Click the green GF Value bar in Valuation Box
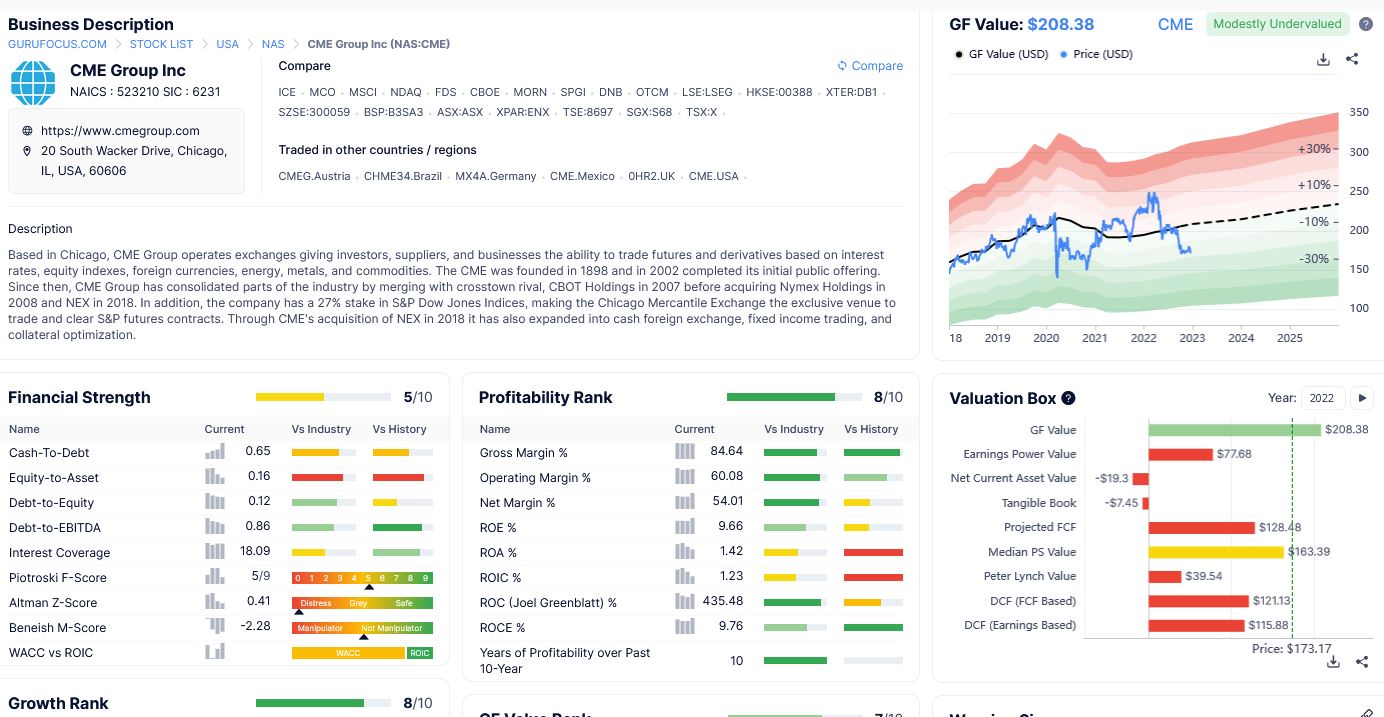This screenshot has height=717, width=1384. 1234,430
